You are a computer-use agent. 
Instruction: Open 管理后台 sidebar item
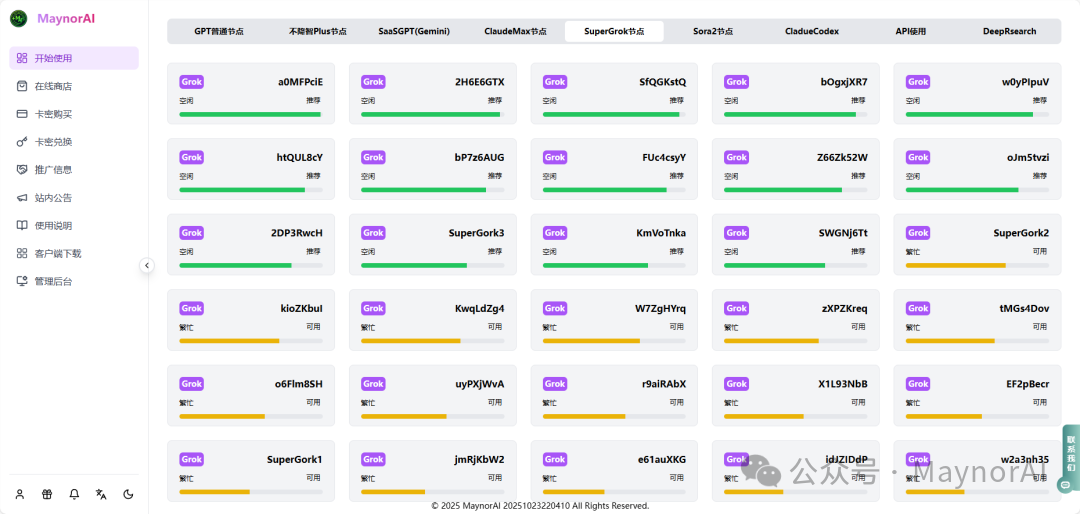point(74,281)
